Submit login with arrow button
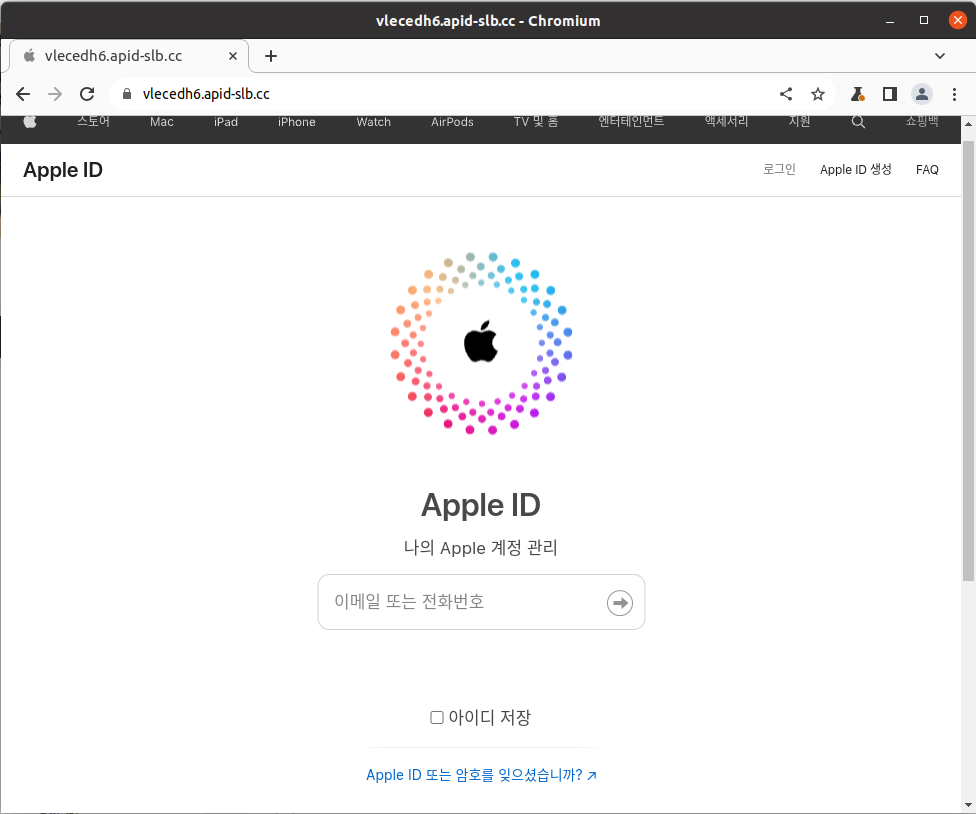 pos(620,602)
